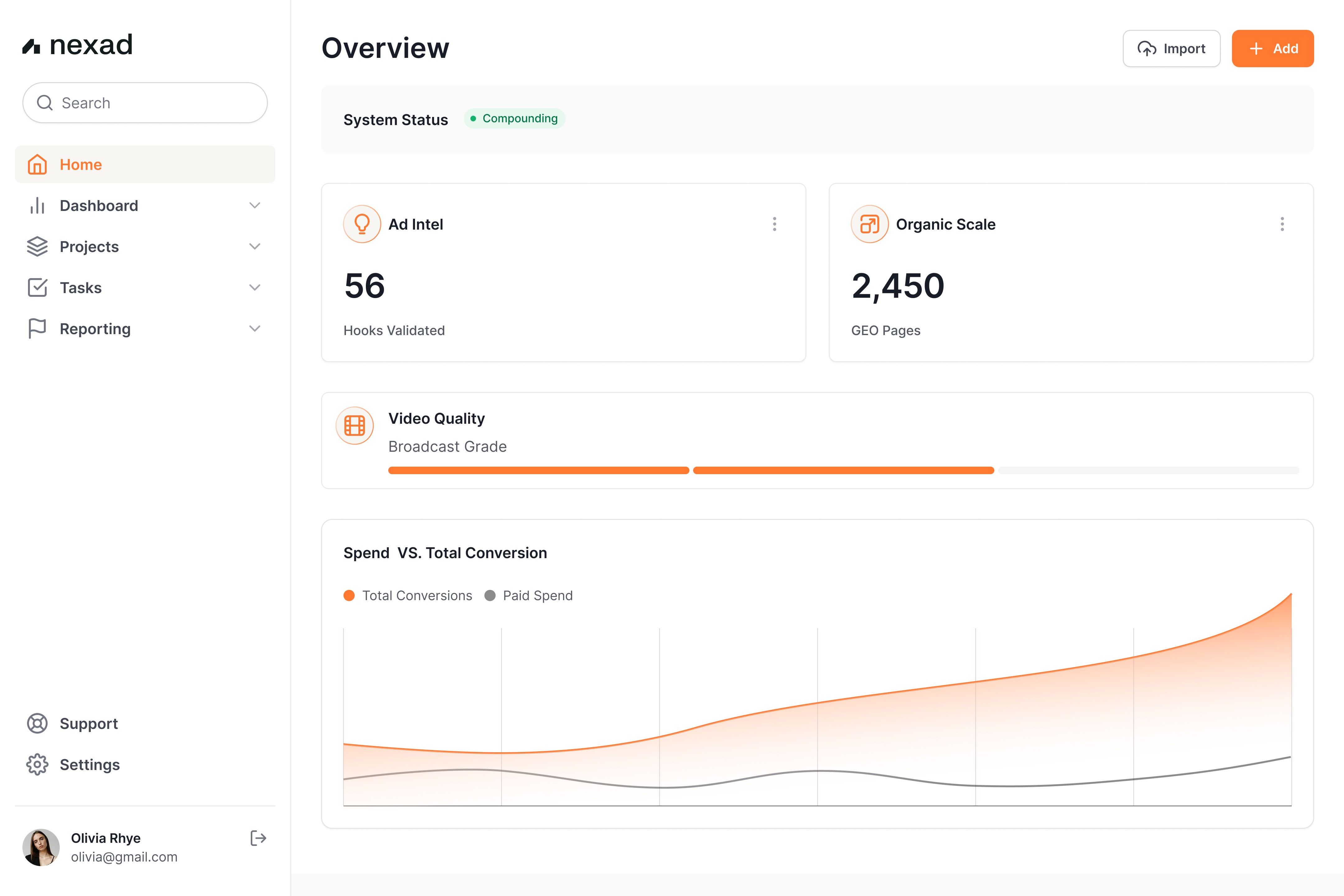The width and height of the screenshot is (1344, 896).
Task: Open Ad Intel three-dot options menu
Action: coord(774,224)
